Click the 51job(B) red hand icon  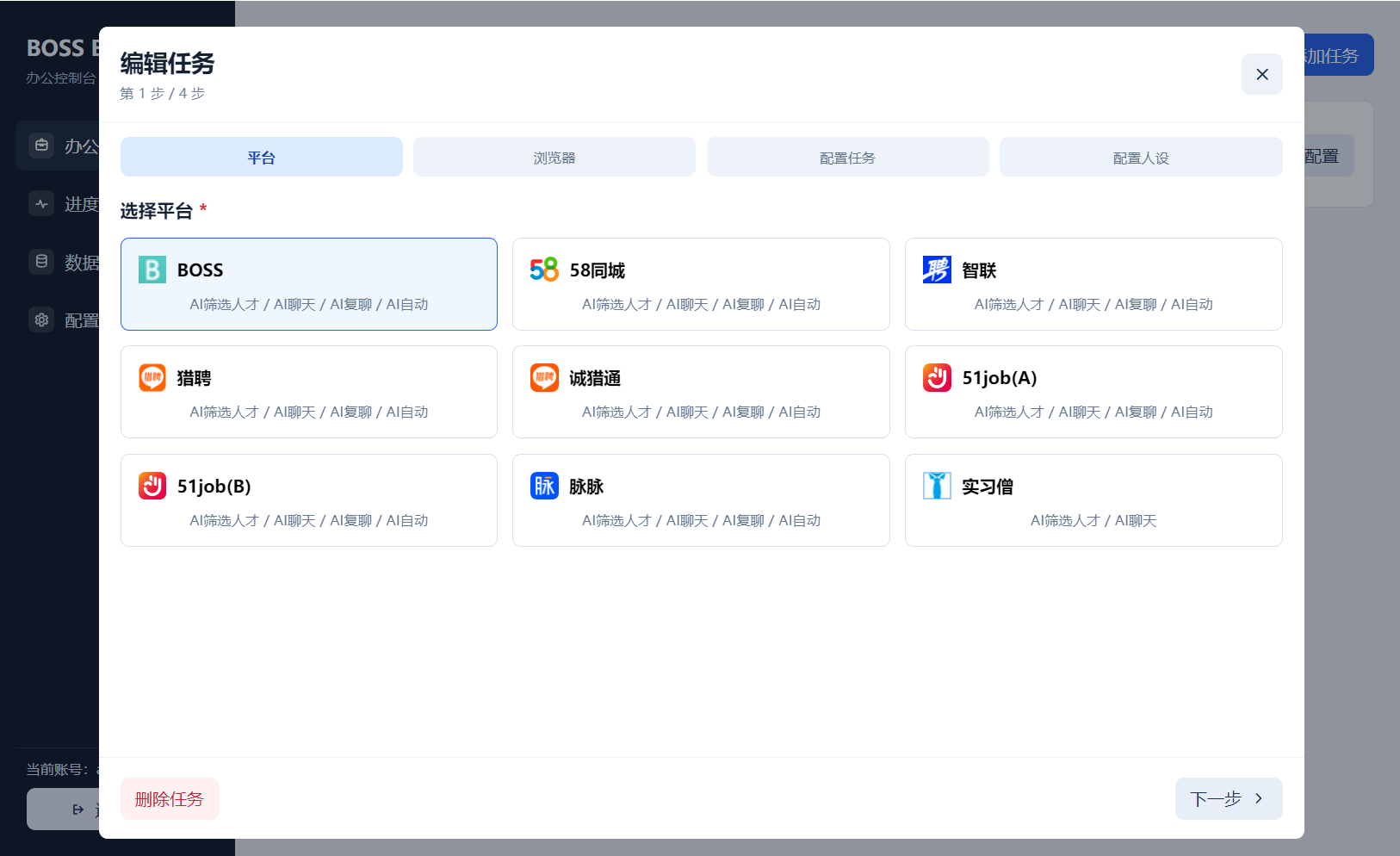[152, 486]
